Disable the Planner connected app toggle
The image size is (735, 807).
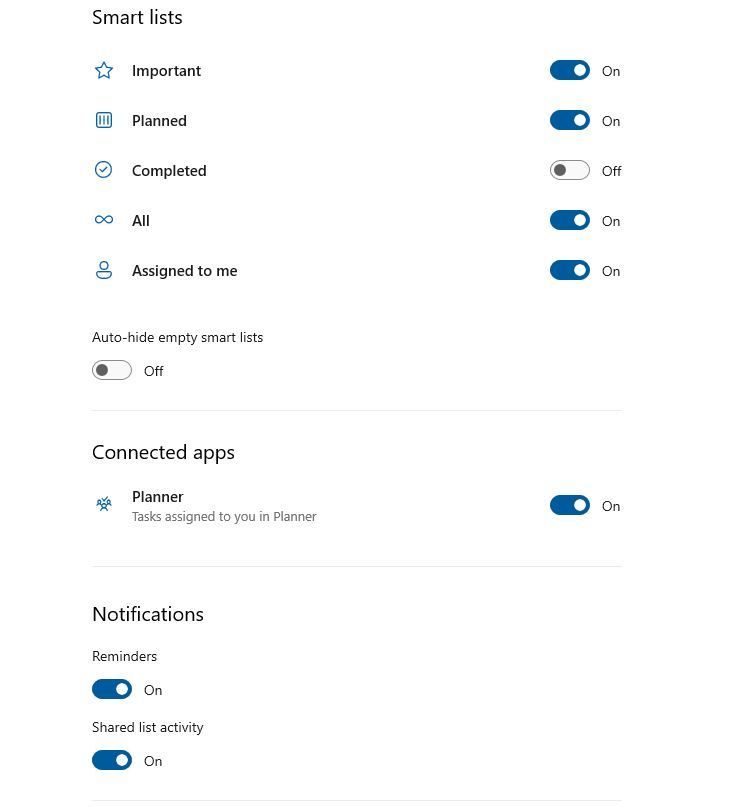tap(570, 506)
